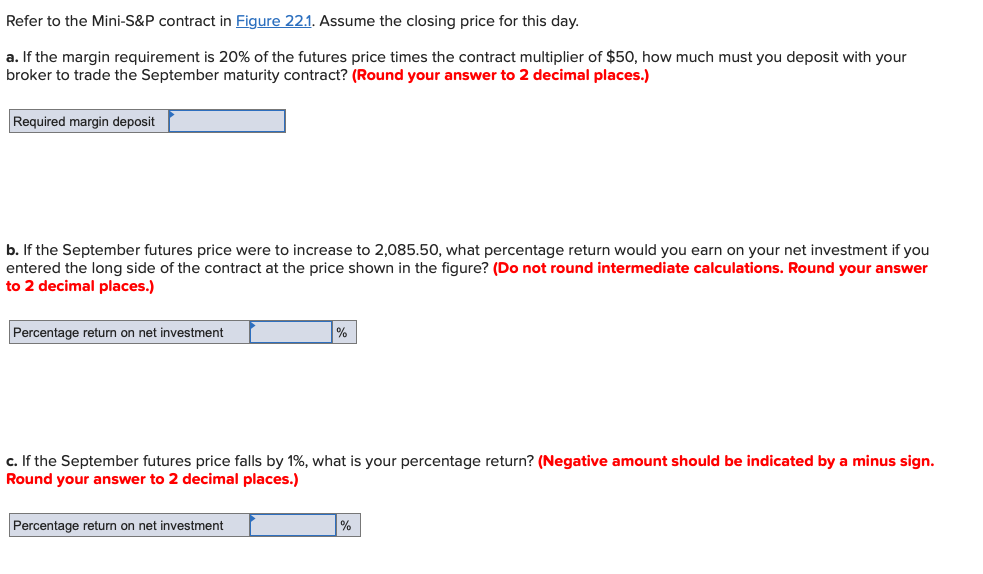Screen dimensions: 983x574
Task: Click the % unit cell in part b
Action: pyautogui.click(x=344, y=332)
